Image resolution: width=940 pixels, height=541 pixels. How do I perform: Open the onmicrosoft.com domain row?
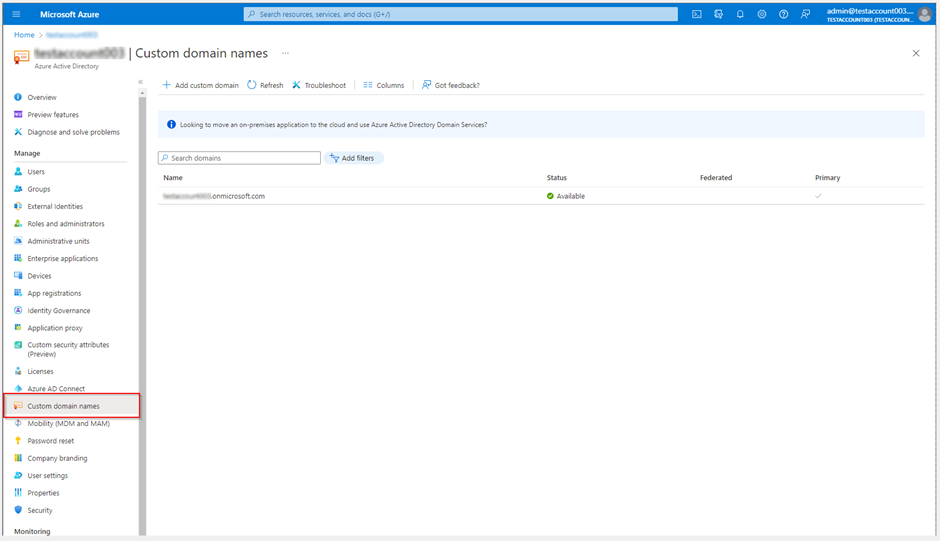tap(541, 196)
